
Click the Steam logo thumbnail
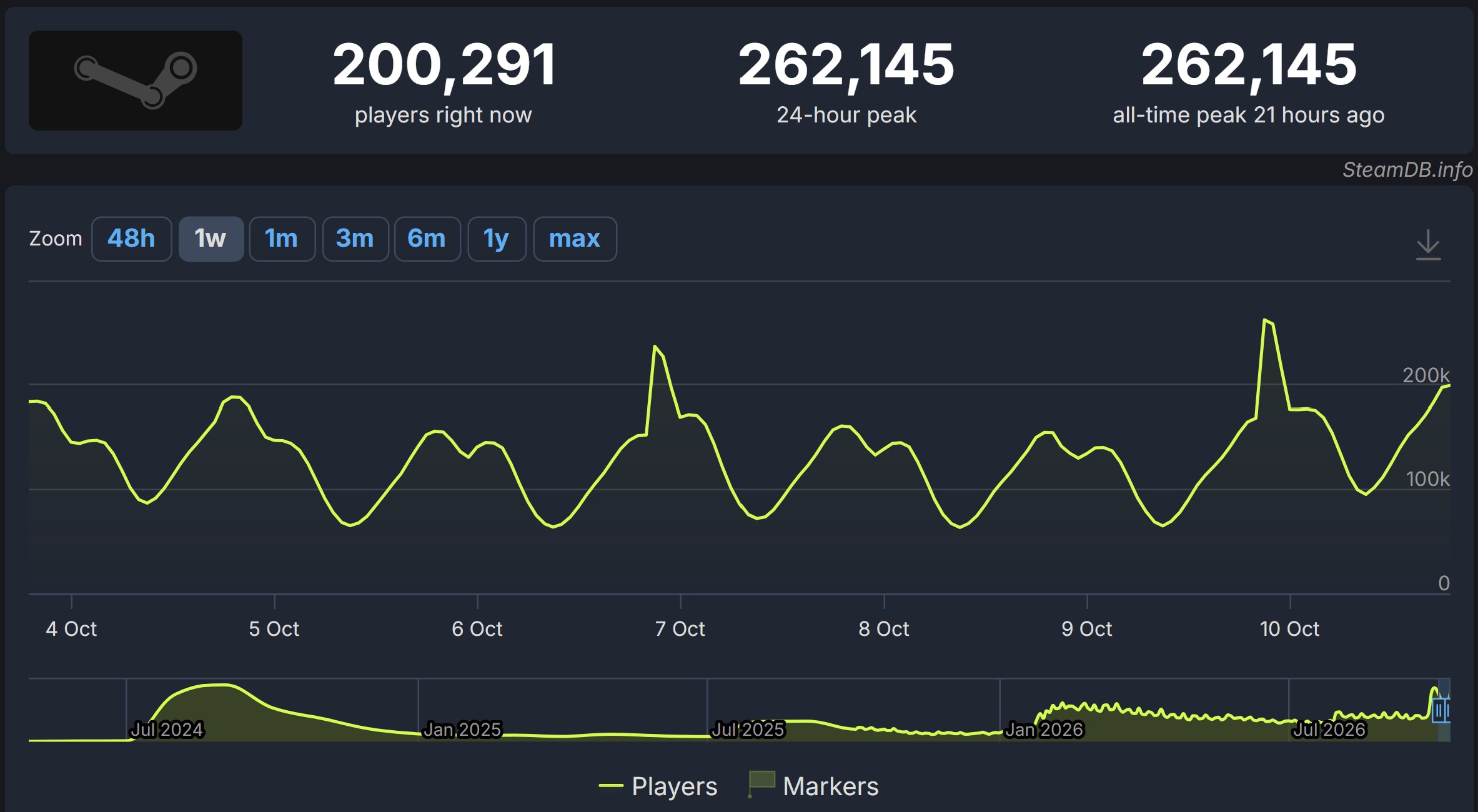point(136,81)
